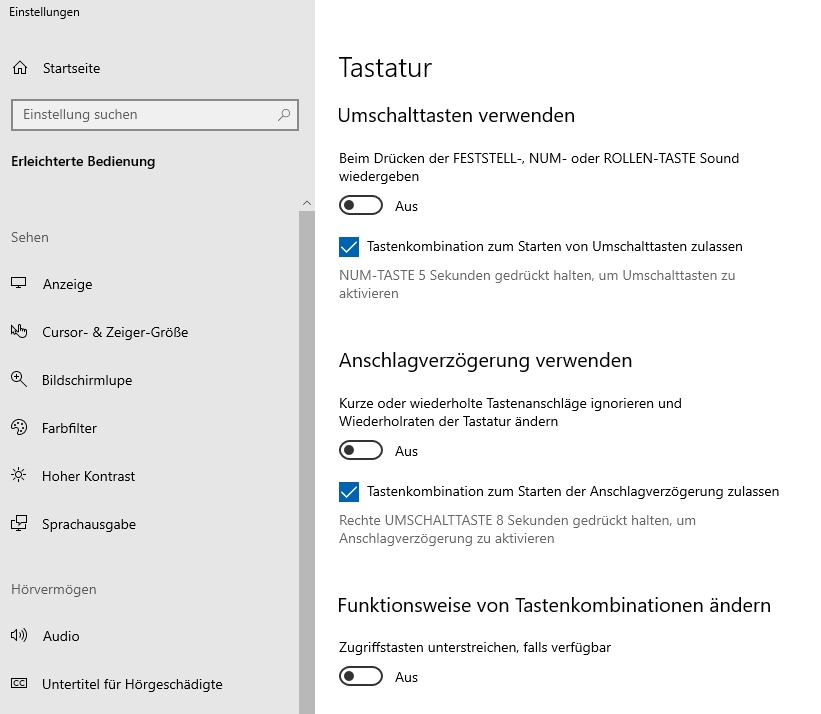
Task: Toggle the Anschlagverzögerung switch
Action: 361,450
